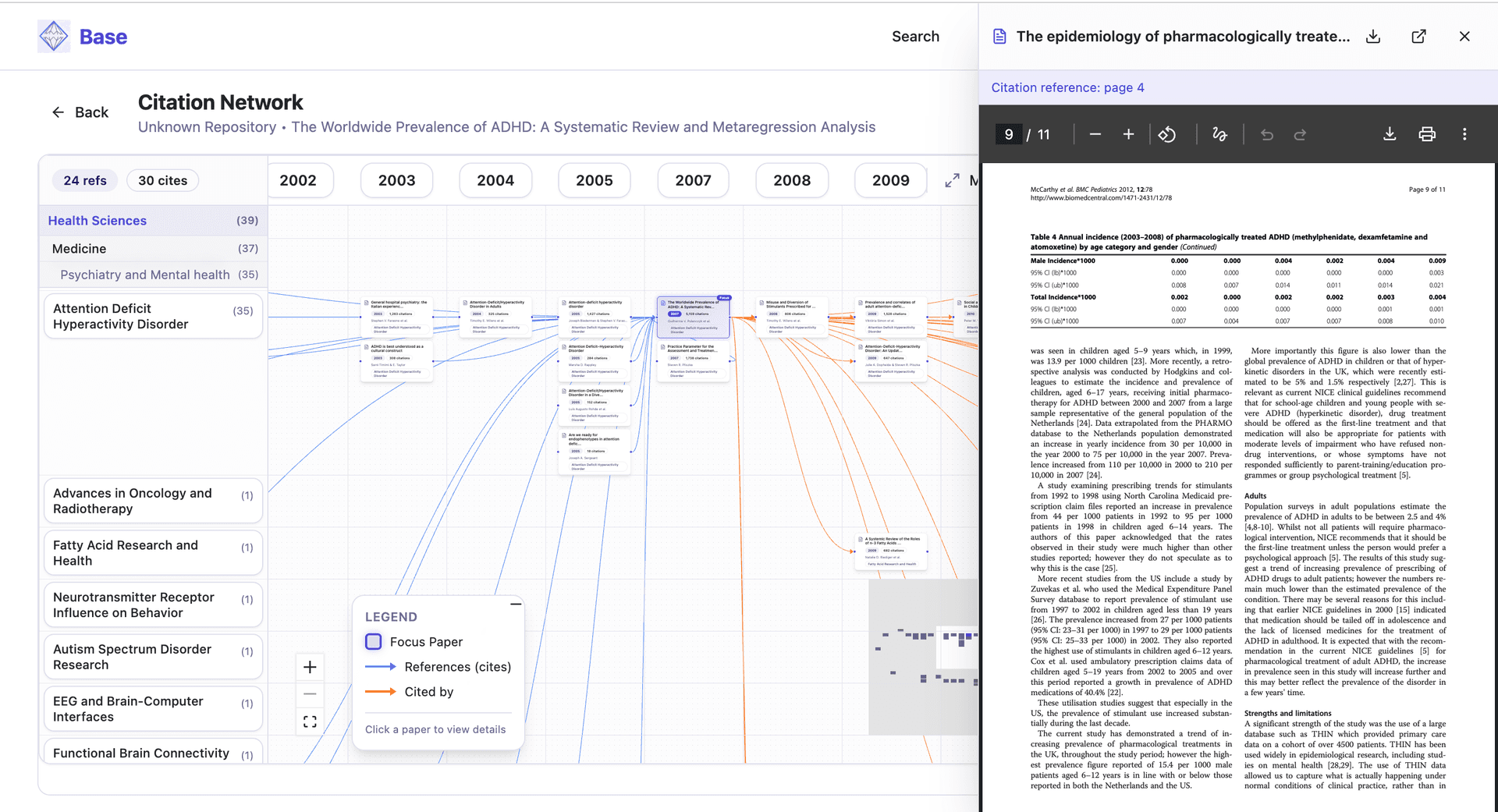Image resolution: width=1498 pixels, height=812 pixels.
Task: Switch to the 24 refs filter
Action: click(85, 180)
